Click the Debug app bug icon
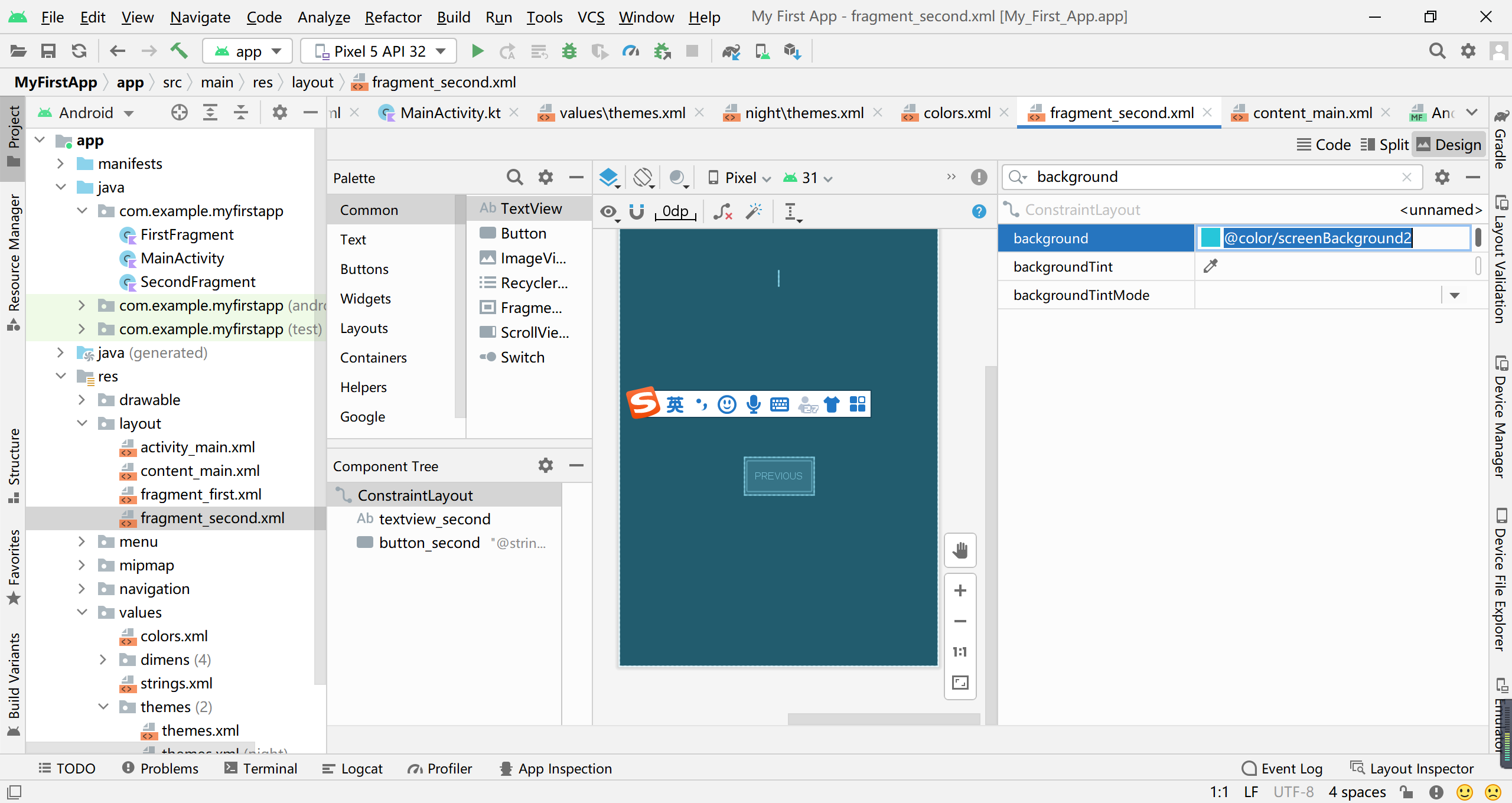The height and width of the screenshot is (803, 1512). tap(569, 51)
